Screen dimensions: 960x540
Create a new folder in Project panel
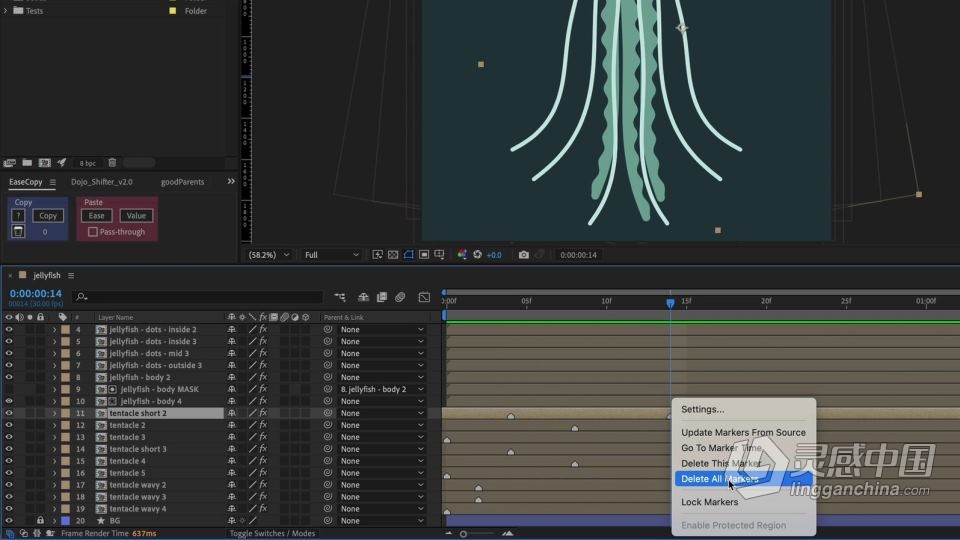tap(27, 163)
